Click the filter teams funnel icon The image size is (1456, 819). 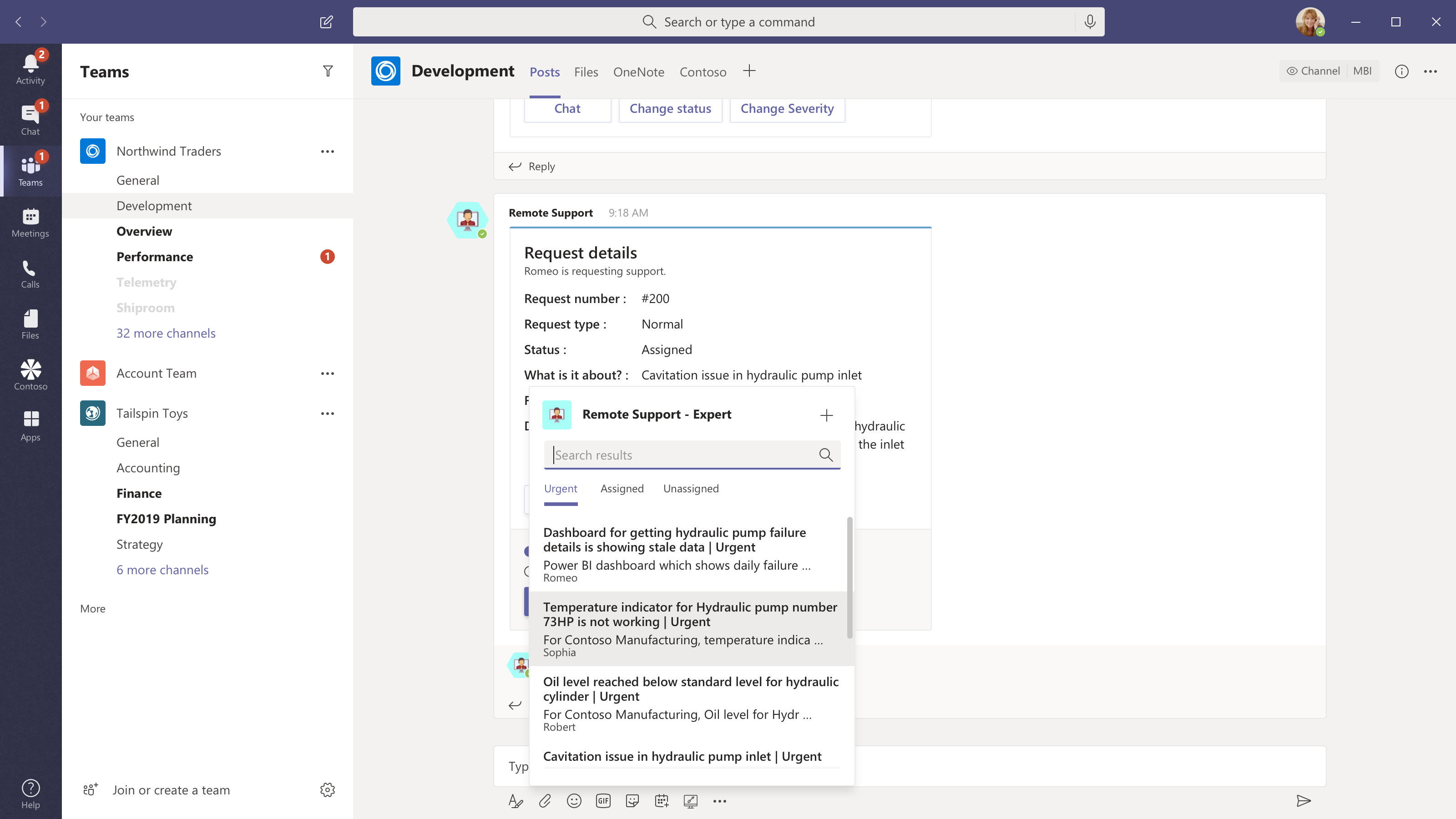click(328, 71)
